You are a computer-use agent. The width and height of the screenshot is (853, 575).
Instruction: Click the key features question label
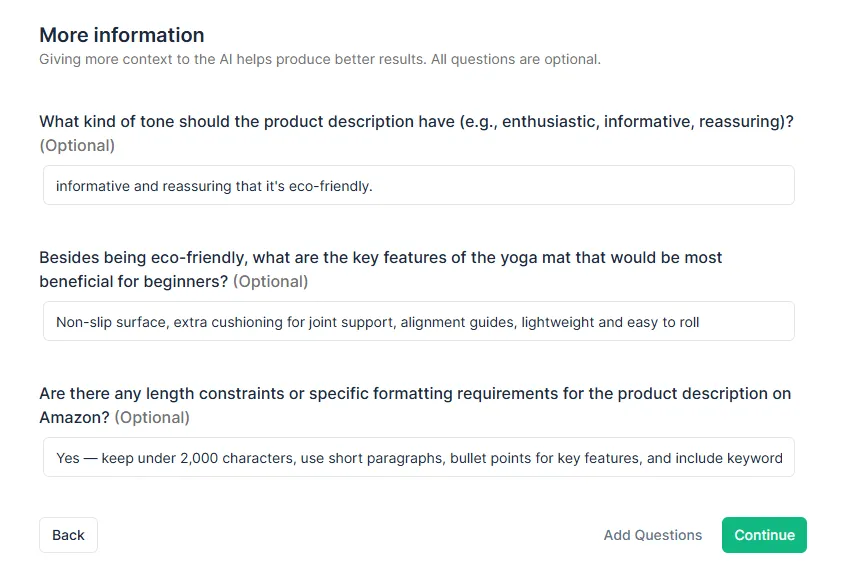pos(380,258)
